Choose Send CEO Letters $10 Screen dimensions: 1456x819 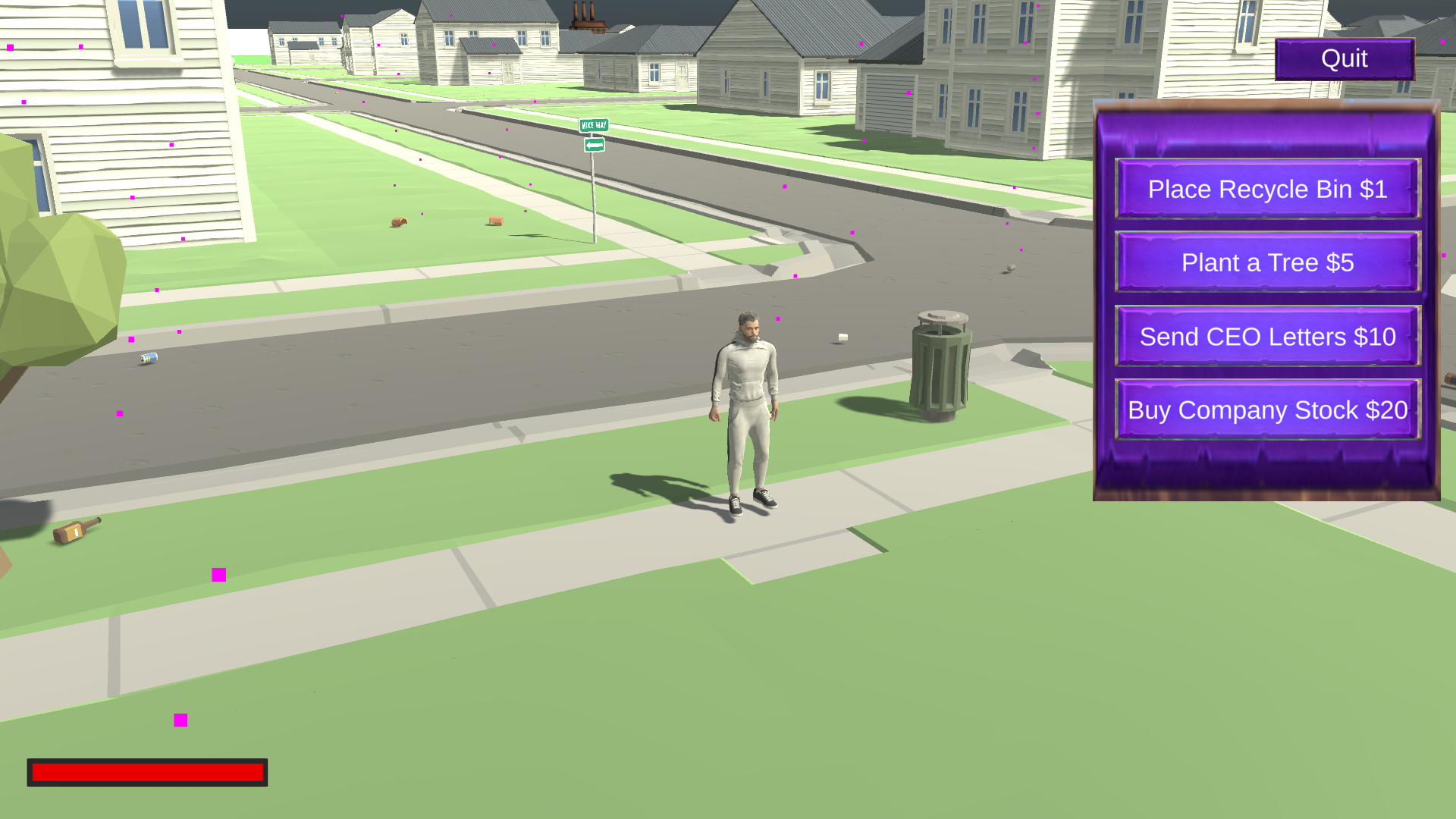click(x=1267, y=336)
